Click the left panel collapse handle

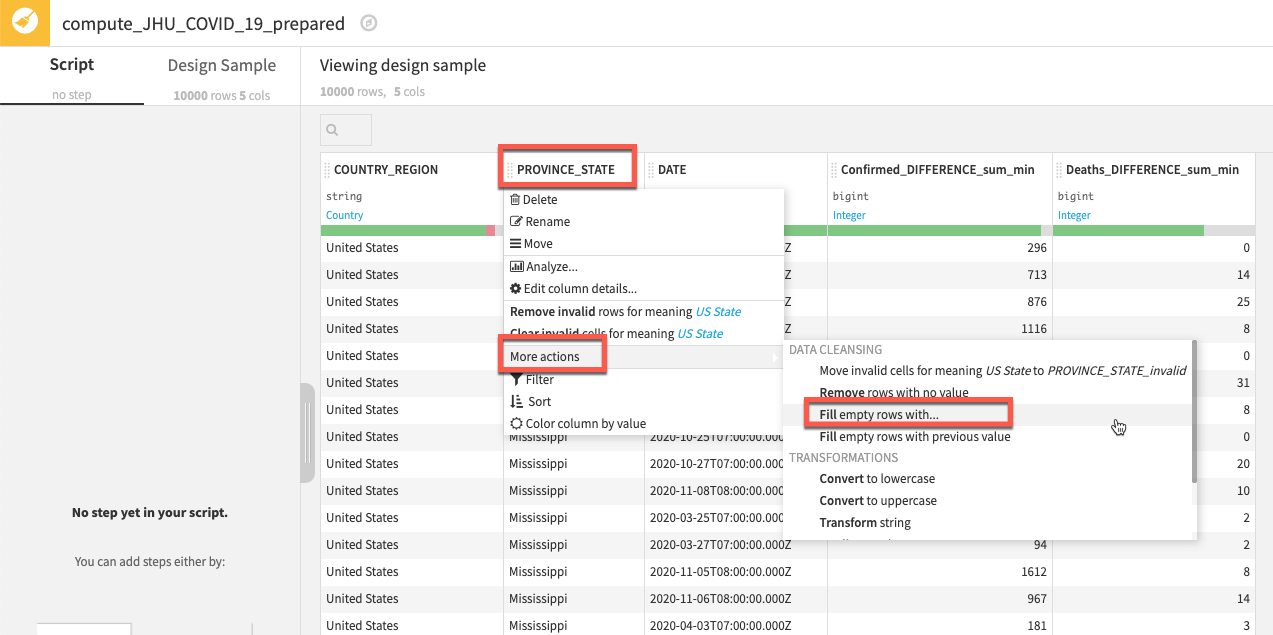coord(308,432)
